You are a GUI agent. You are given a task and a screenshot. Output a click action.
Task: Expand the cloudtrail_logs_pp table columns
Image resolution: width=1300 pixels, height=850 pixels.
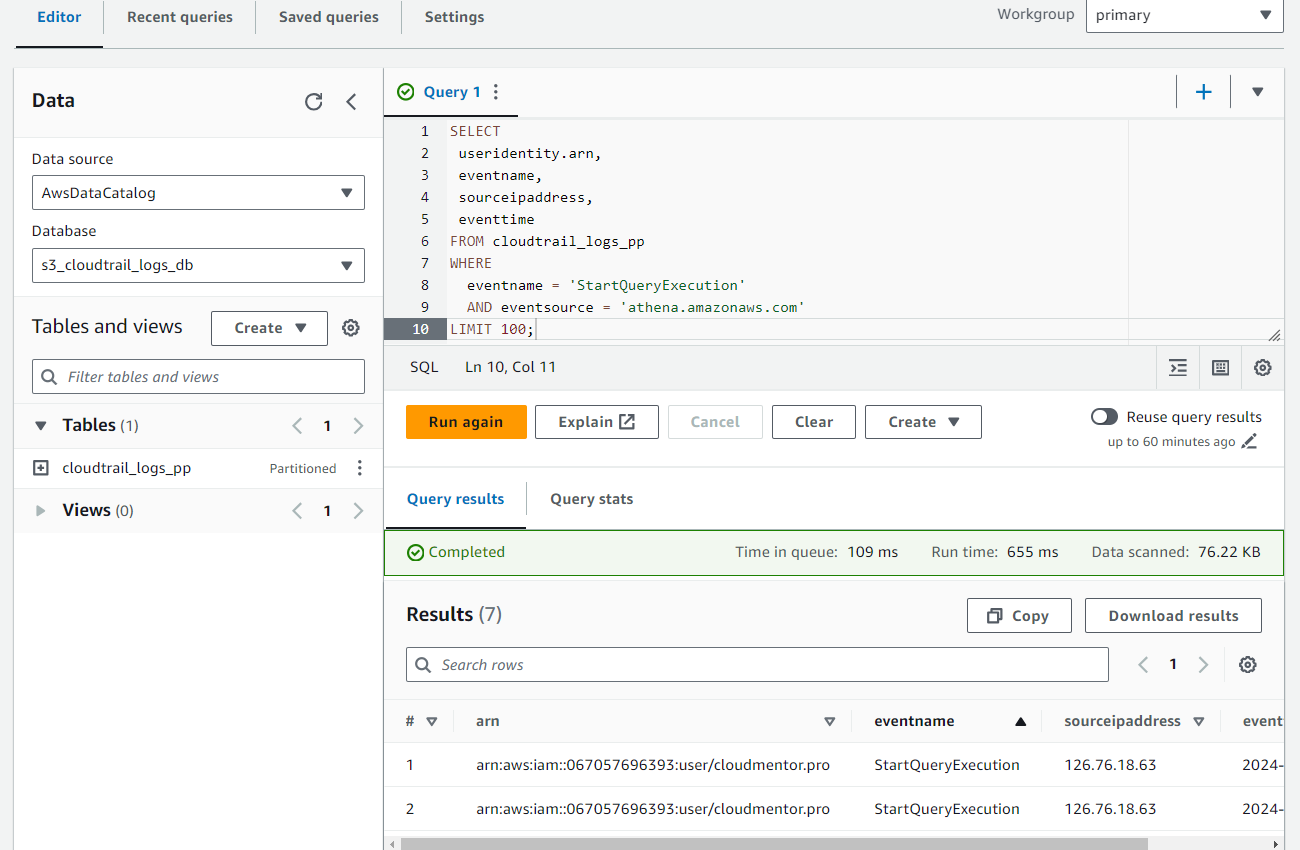pos(41,468)
